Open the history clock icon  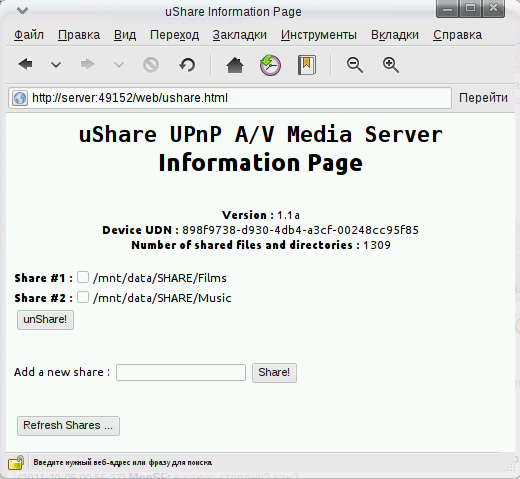pyautogui.click(x=270, y=65)
